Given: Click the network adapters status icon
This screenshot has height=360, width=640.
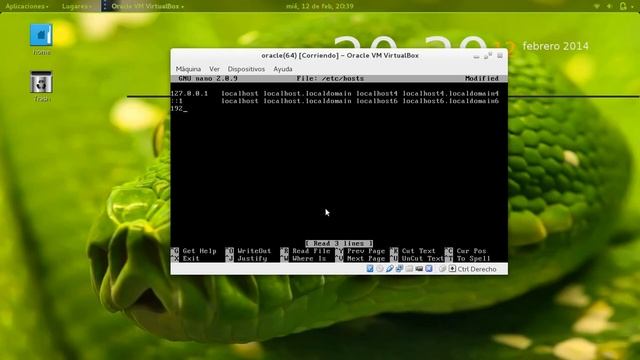Looking at the screenshot, I should coord(399,269).
